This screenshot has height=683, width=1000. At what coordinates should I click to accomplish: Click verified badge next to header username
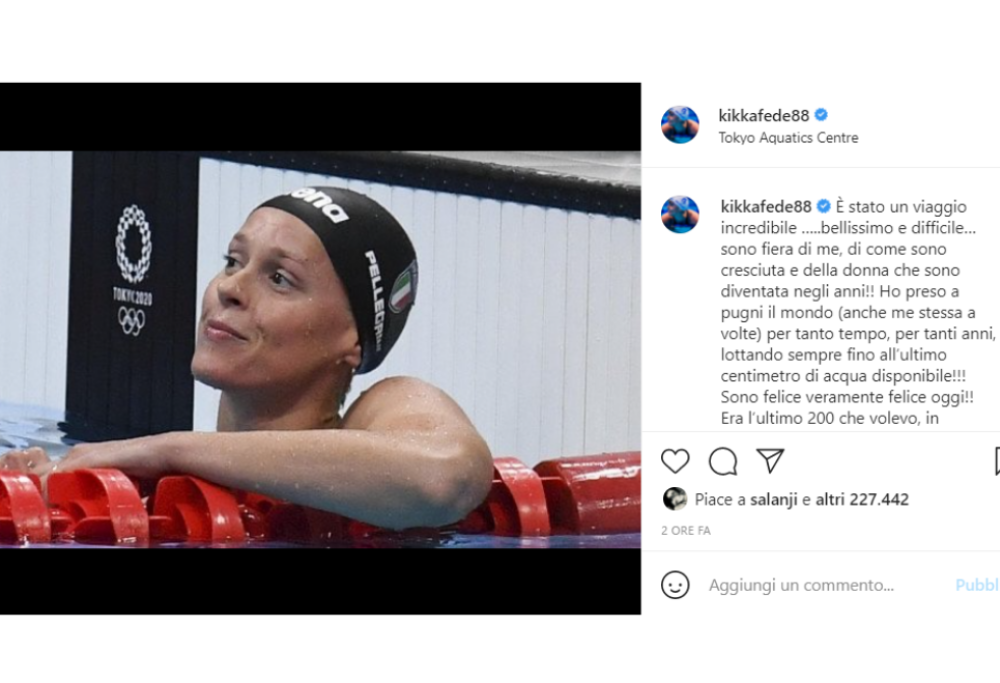click(821, 115)
